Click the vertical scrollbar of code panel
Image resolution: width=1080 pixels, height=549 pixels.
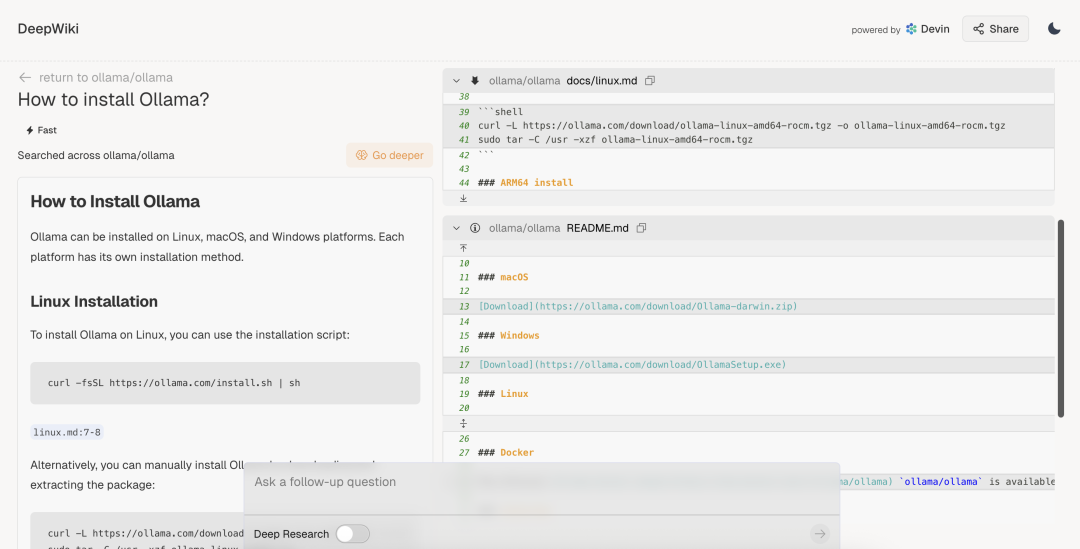coord(1061,318)
